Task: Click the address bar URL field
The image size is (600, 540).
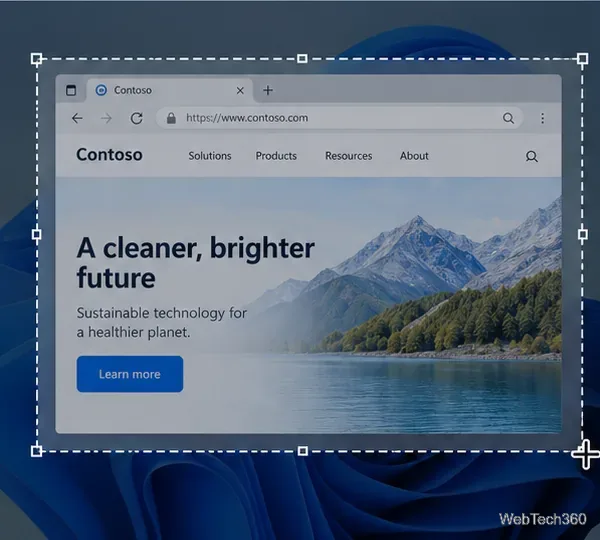Action: pyautogui.click(x=339, y=118)
